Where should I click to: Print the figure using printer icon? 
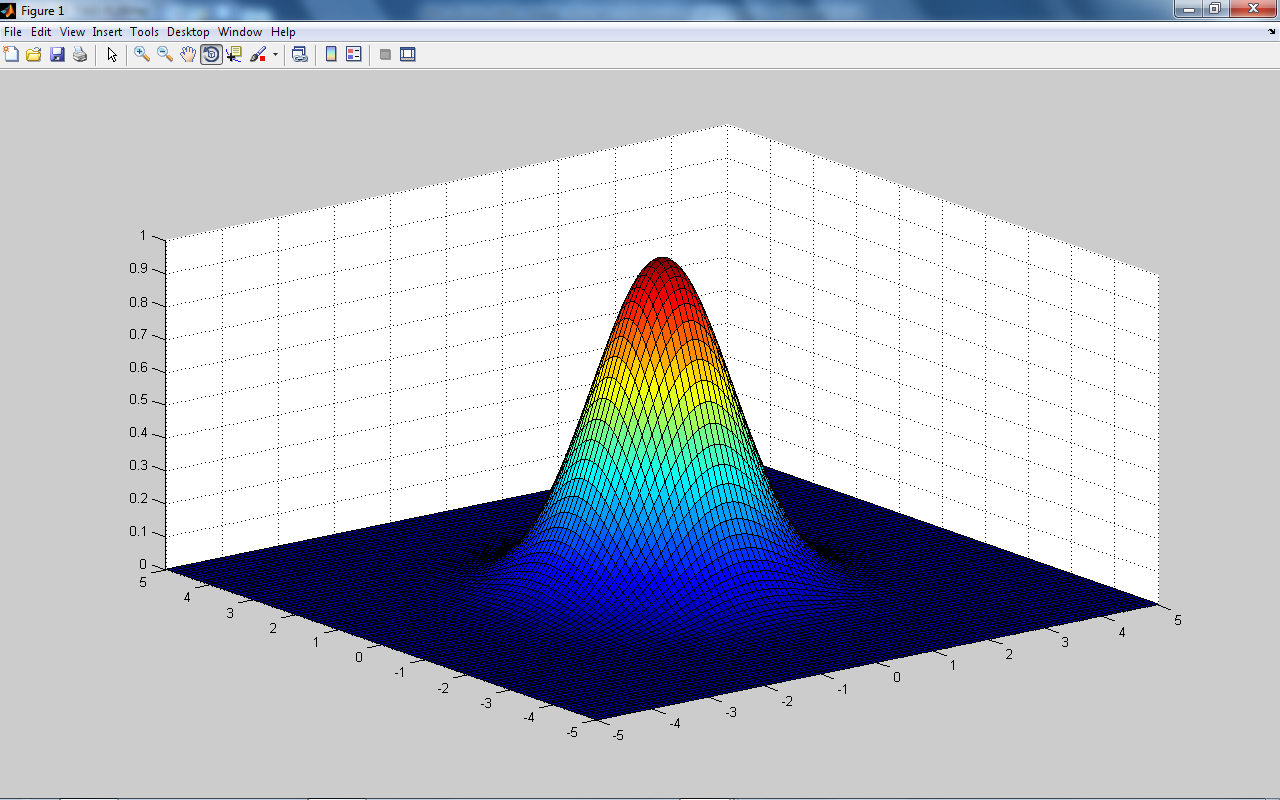pyautogui.click(x=80, y=54)
